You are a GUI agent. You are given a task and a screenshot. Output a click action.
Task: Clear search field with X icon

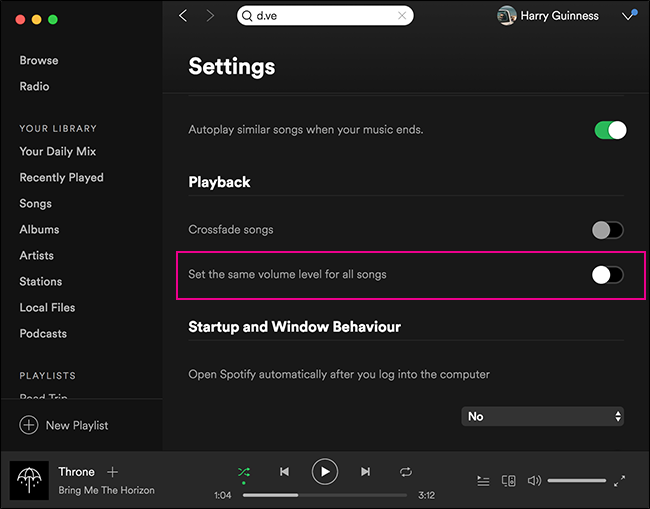402,16
